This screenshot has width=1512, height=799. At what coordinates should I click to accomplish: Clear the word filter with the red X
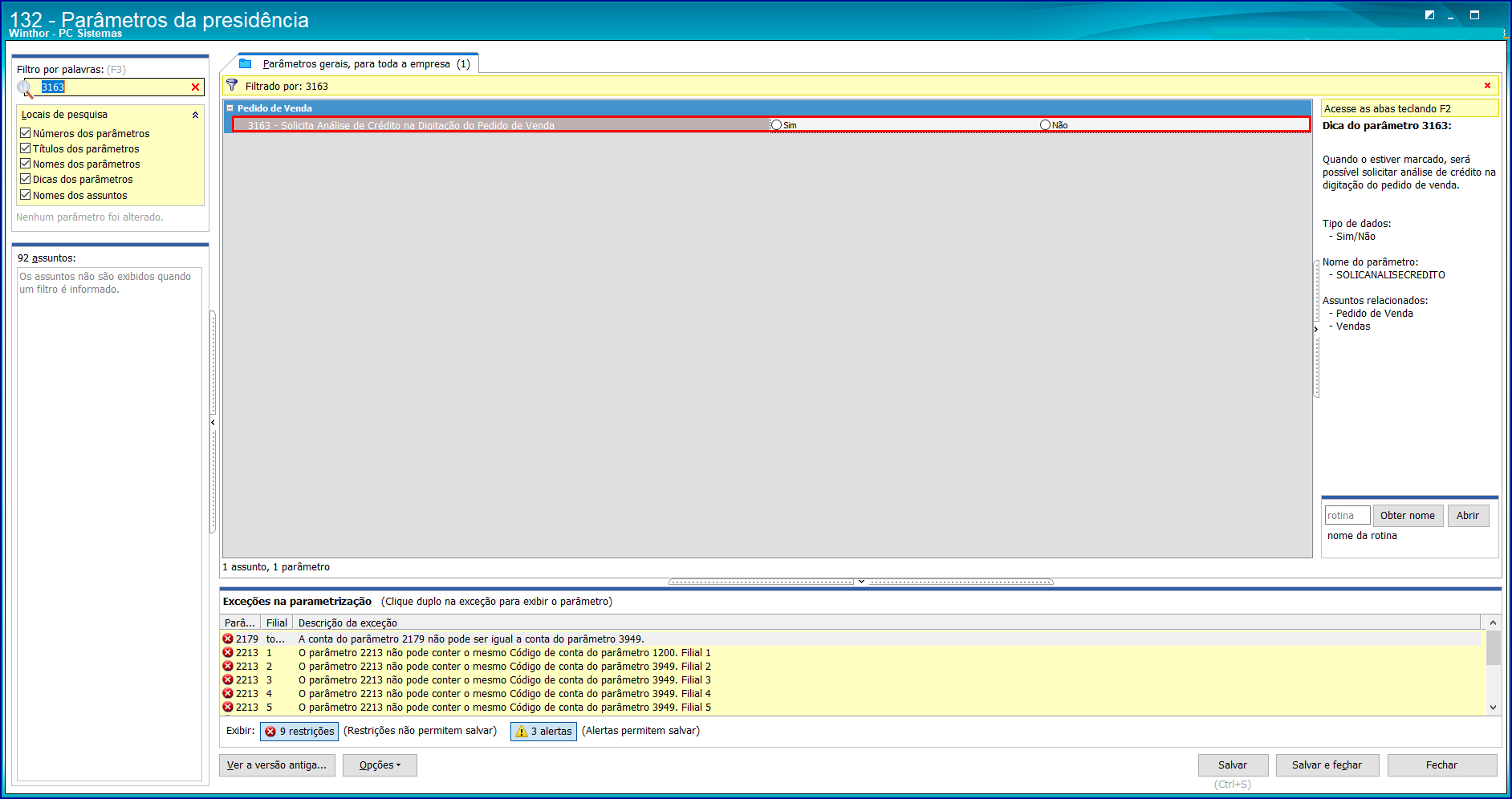195,87
